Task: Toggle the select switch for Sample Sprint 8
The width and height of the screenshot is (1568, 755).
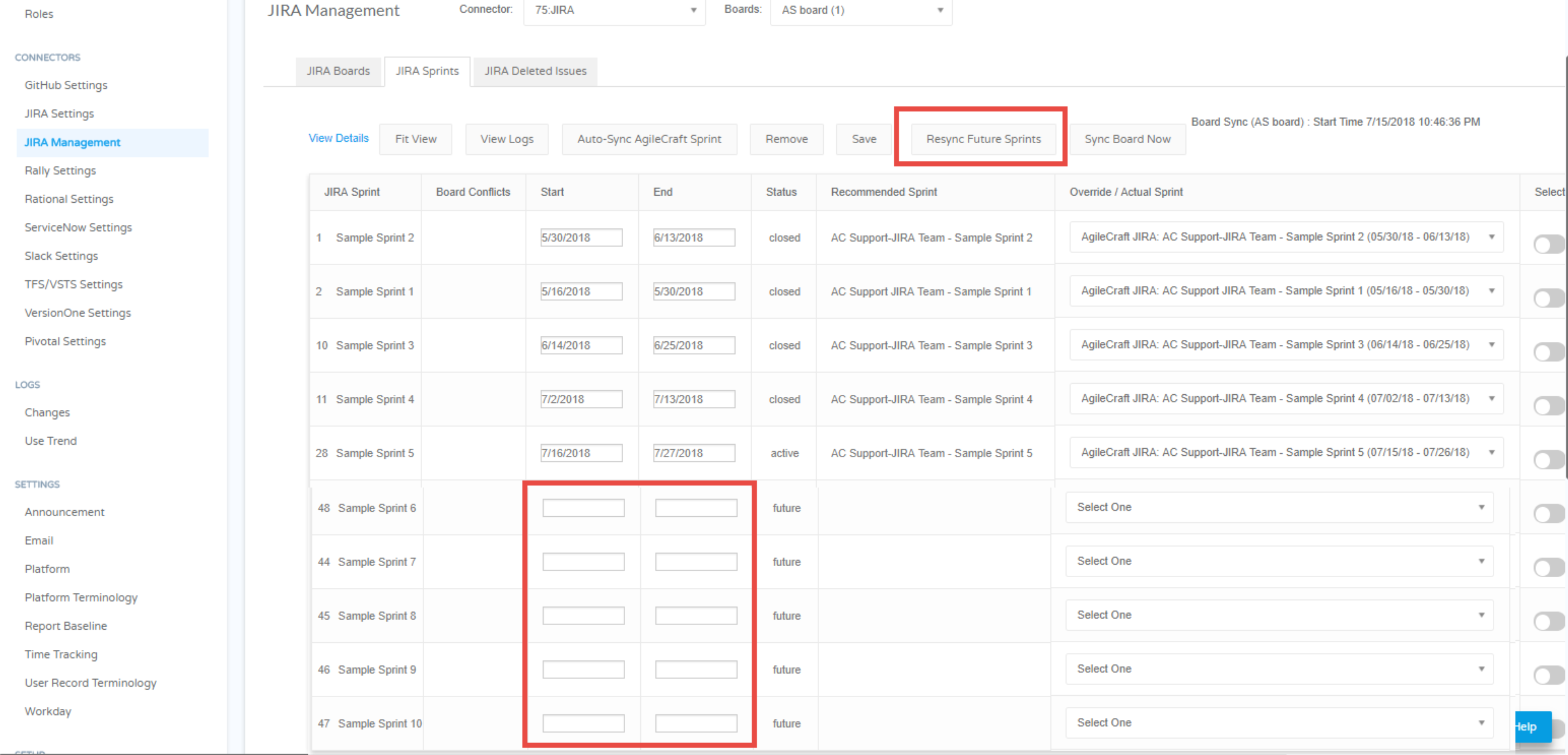Action: [1549, 622]
